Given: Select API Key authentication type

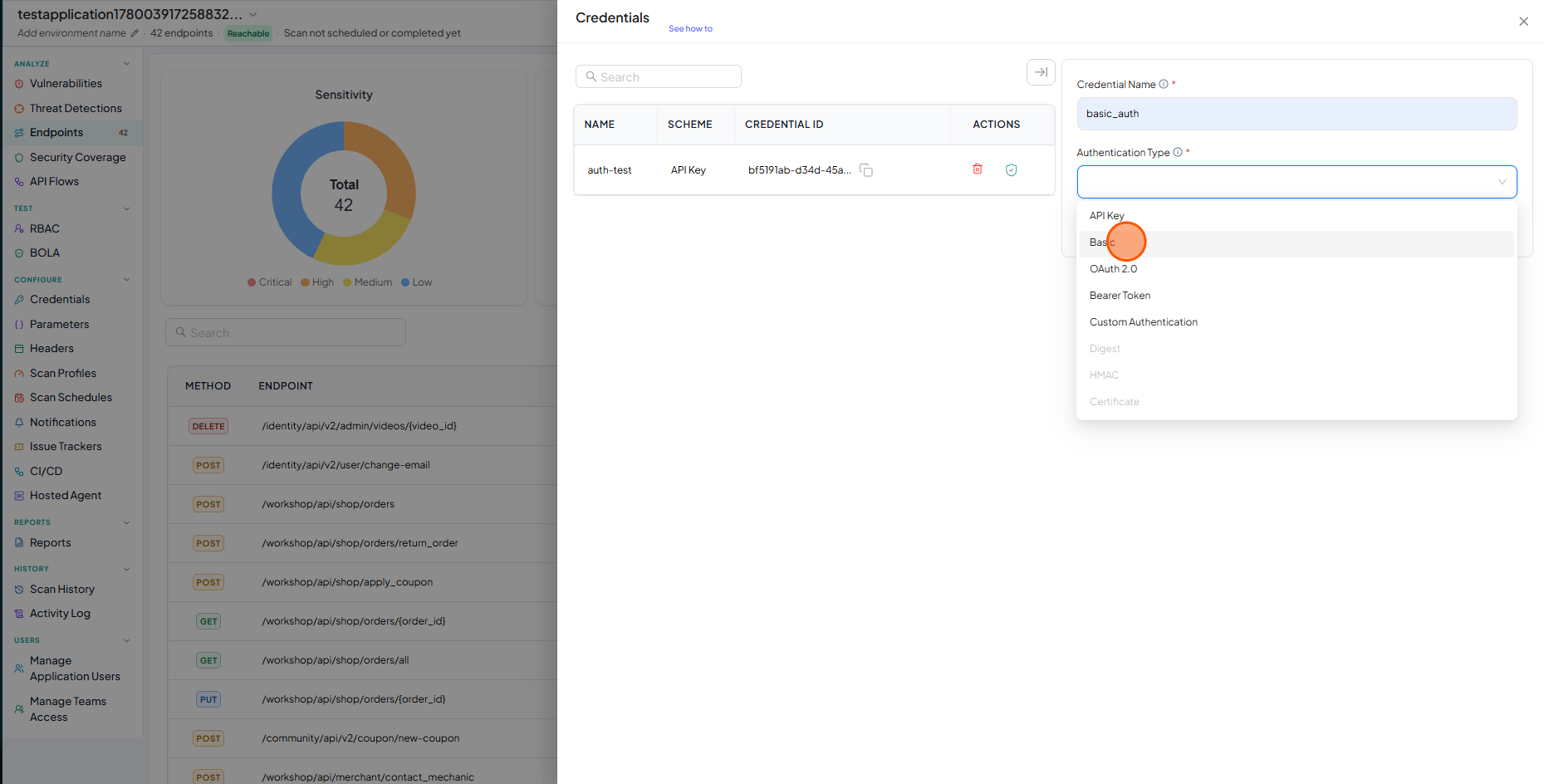Looking at the screenshot, I should [1296, 216].
